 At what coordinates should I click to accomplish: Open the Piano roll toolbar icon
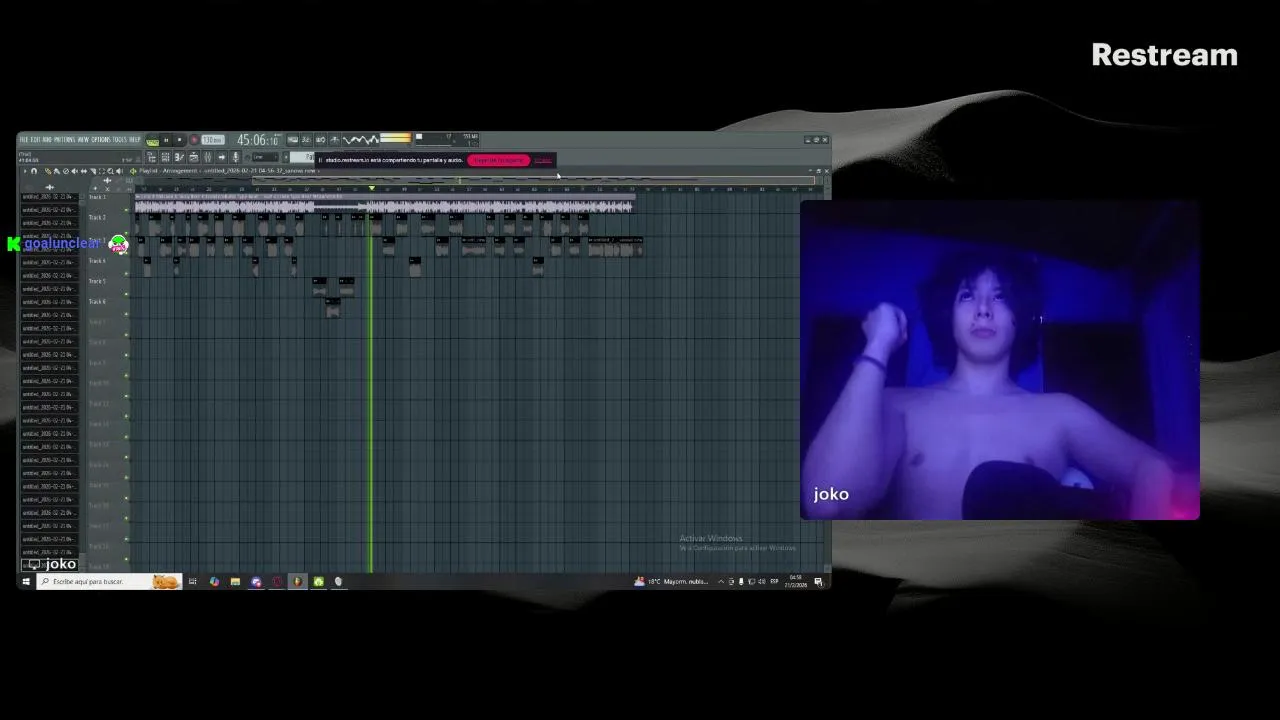[x=179, y=157]
